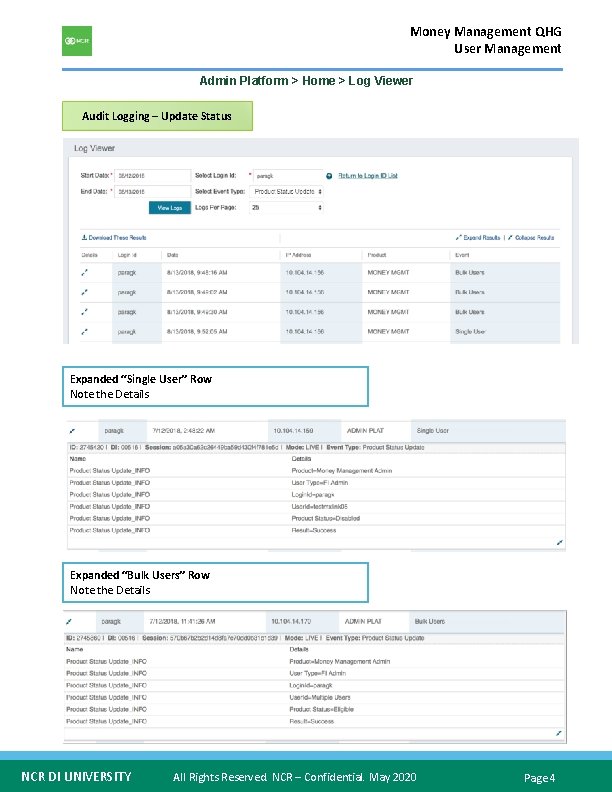Image resolution: width=612 pixels, height=792 pixels.
Task: Click 'User Type=FI Admin' in Single User details
Action: click(320, 483)
